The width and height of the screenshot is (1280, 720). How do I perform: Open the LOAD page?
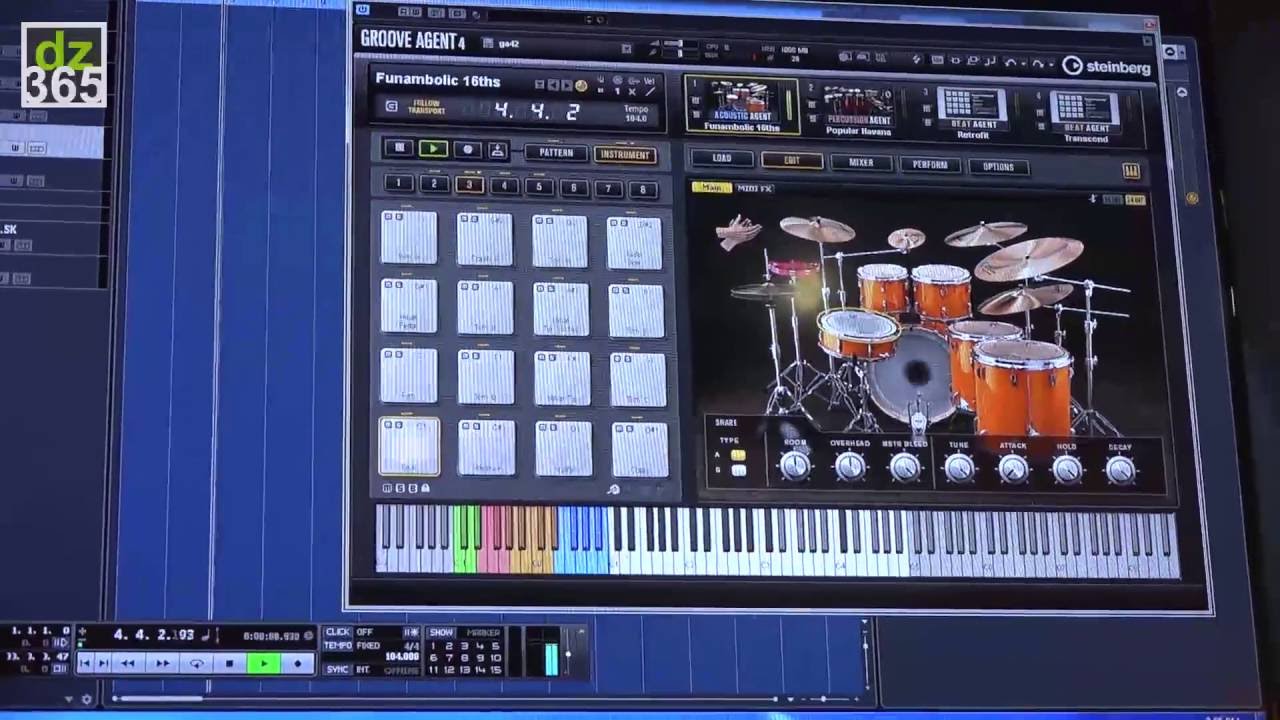point(722,158)
